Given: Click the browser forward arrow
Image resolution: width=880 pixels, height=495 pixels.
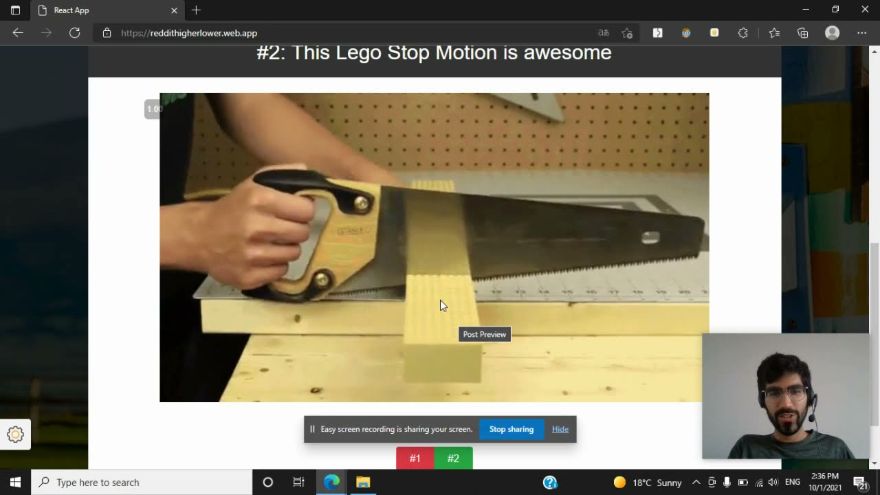Looking at the screenshot, I should click(46, 33).
